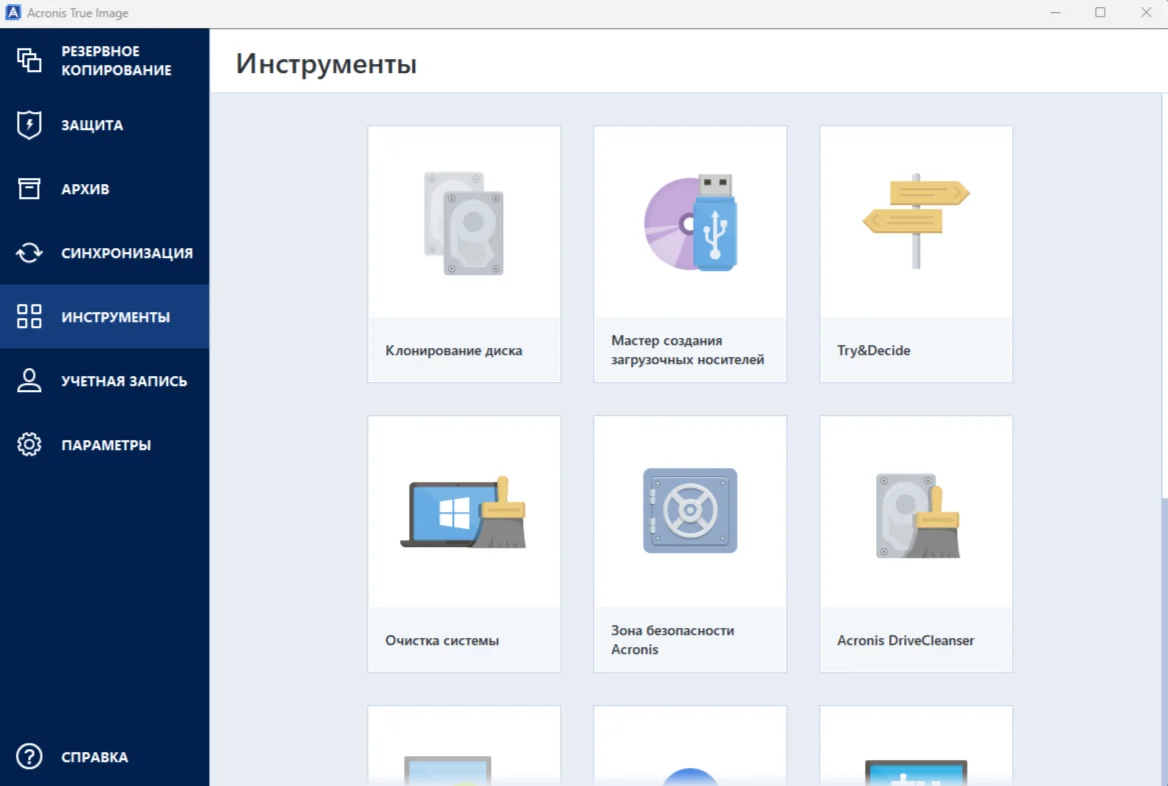Click the DriveCleanser disk brush icon

[x=917, y=515]
